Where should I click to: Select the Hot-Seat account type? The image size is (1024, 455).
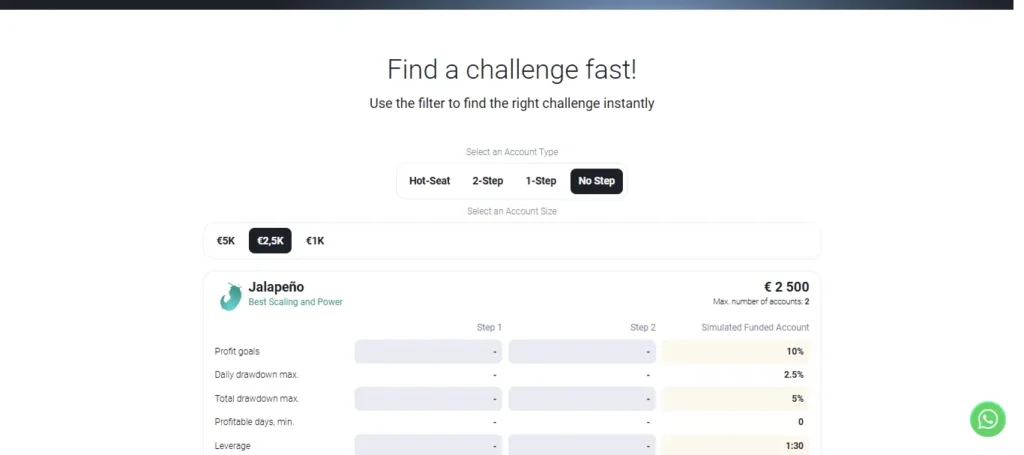pos(430,181)
